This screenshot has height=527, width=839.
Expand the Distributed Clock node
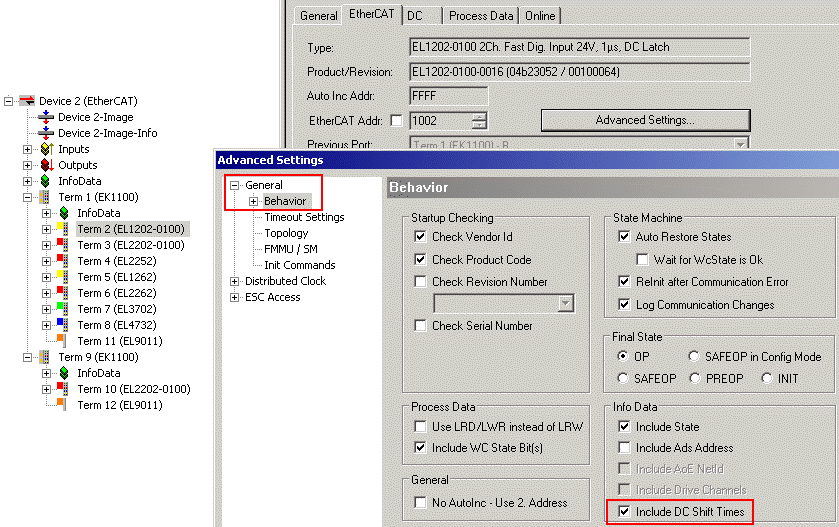coord(234,281)
